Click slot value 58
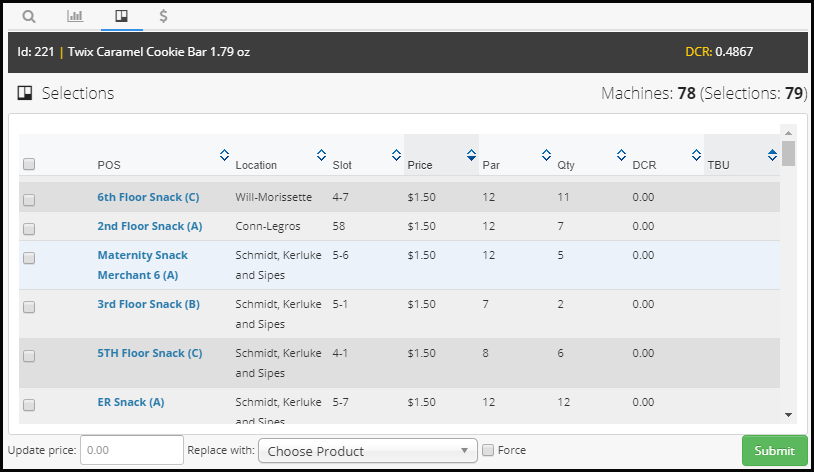The width and height of the screenshot is (814, 472). tap(338, 226)
